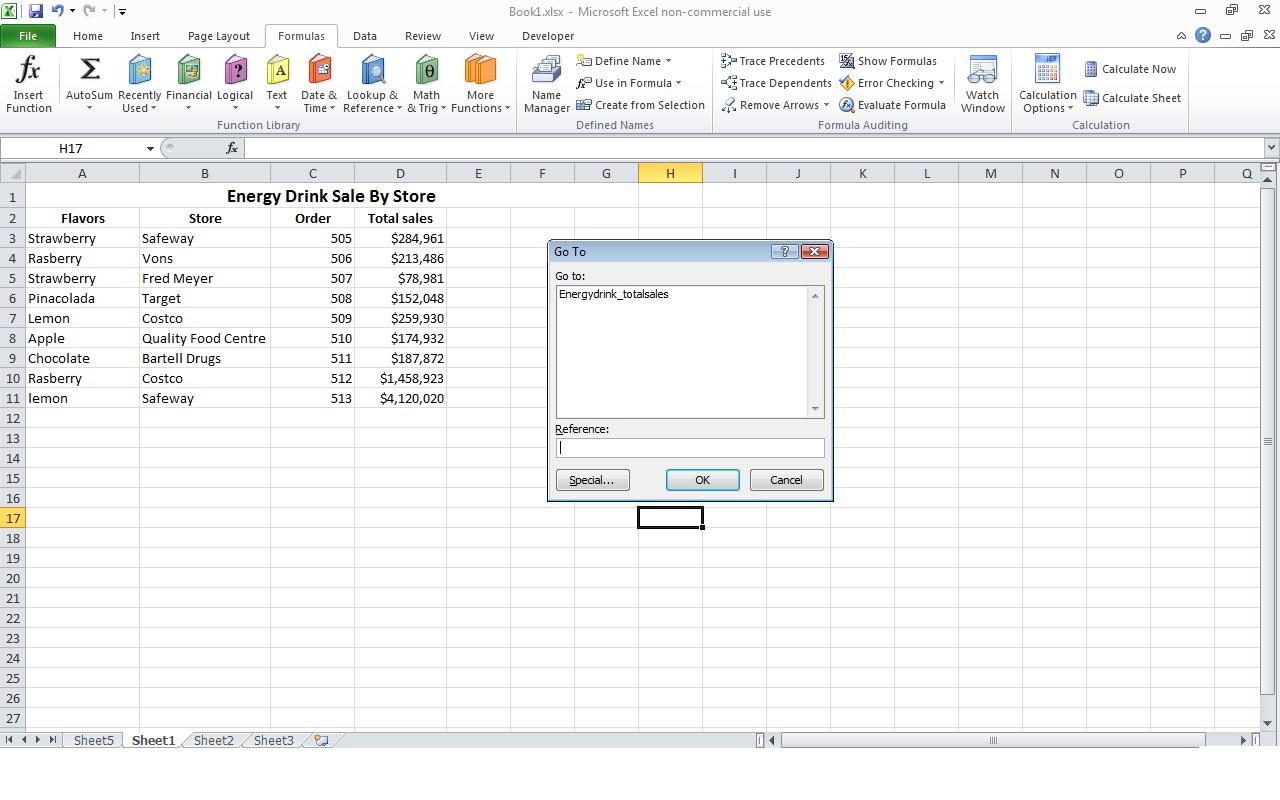Switch to the Data ribbon tab
Screen dimensions: 1280x800
pyautogui.click(x=364, y=35)
